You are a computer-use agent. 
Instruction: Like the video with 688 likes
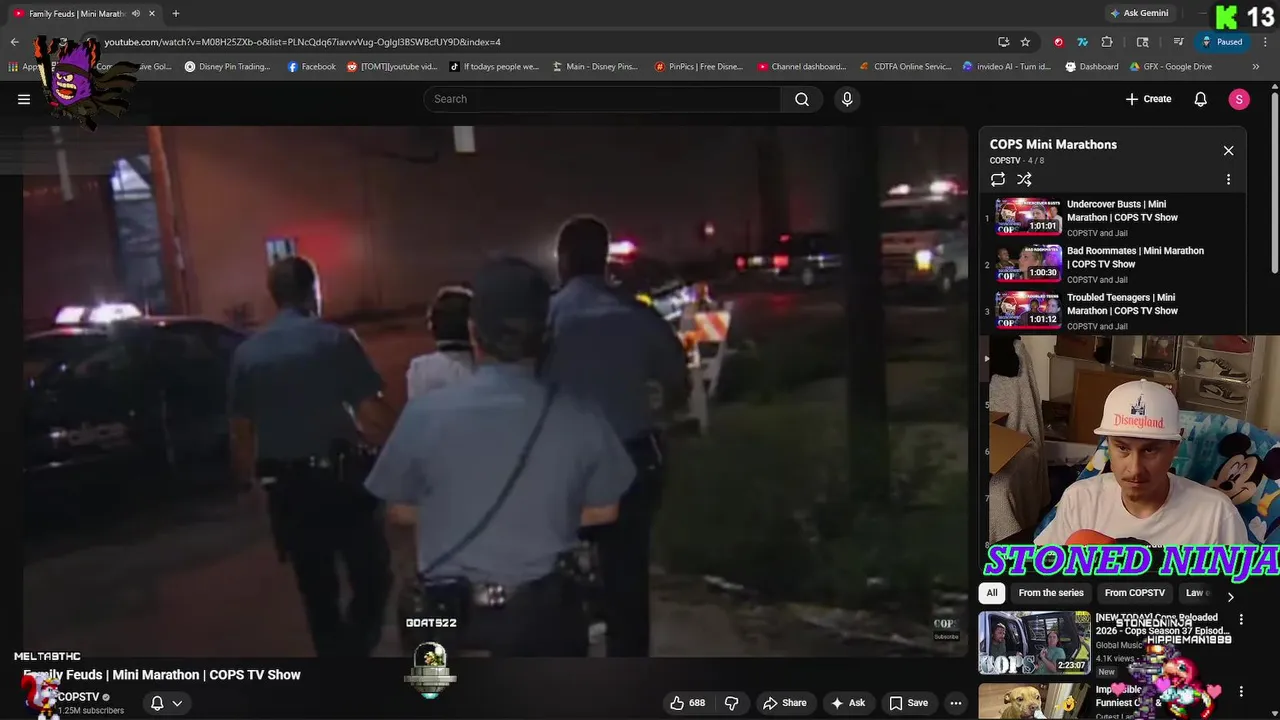click(688, 703)
